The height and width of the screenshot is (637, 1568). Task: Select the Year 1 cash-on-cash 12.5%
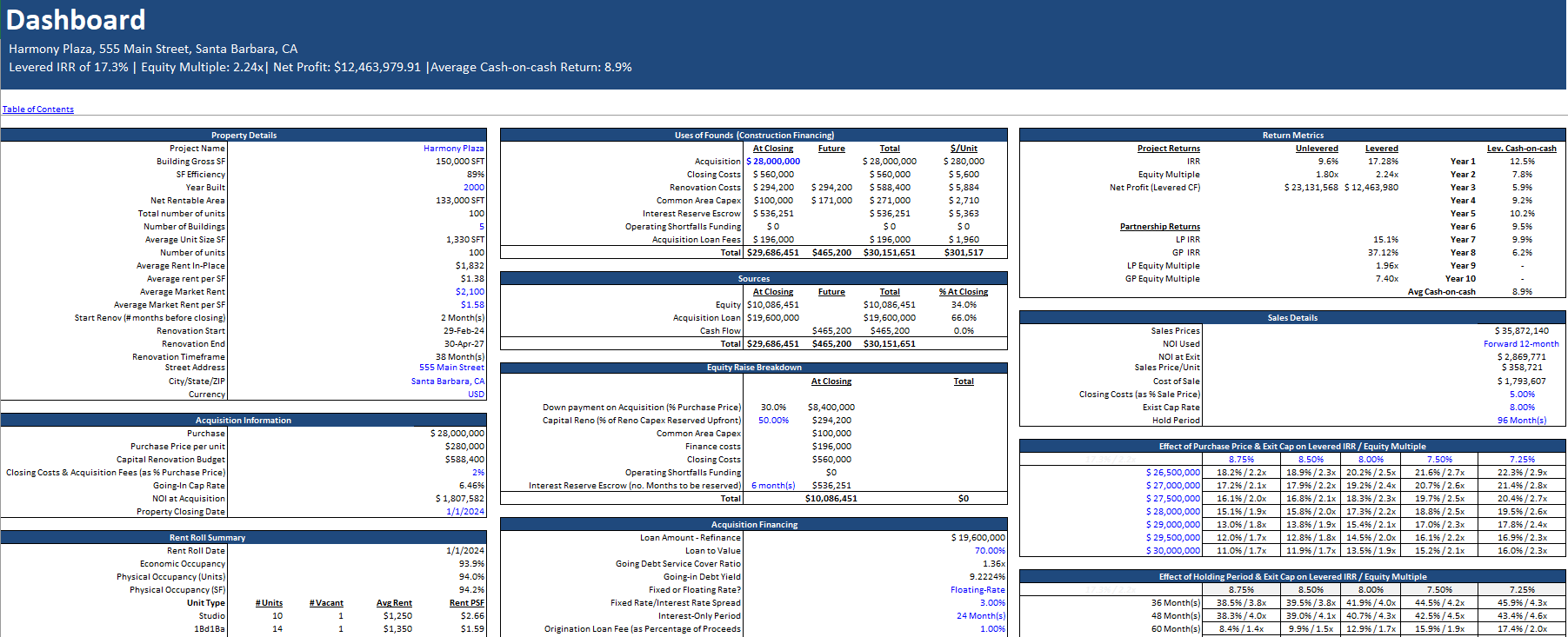click(x=1522, y=162)
